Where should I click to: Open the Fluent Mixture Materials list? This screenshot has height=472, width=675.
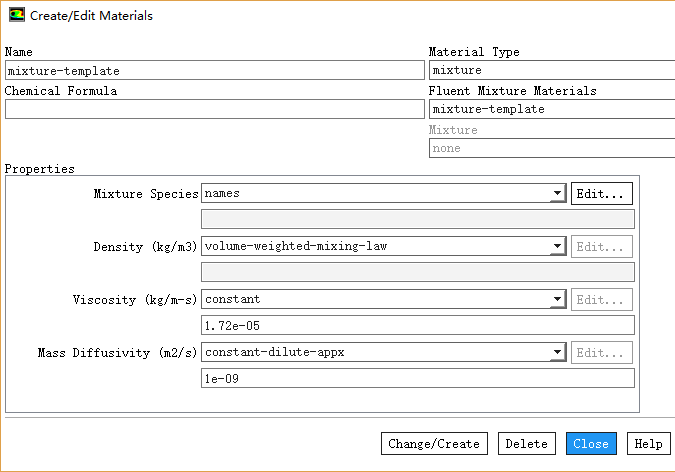[x=552, y=110]
